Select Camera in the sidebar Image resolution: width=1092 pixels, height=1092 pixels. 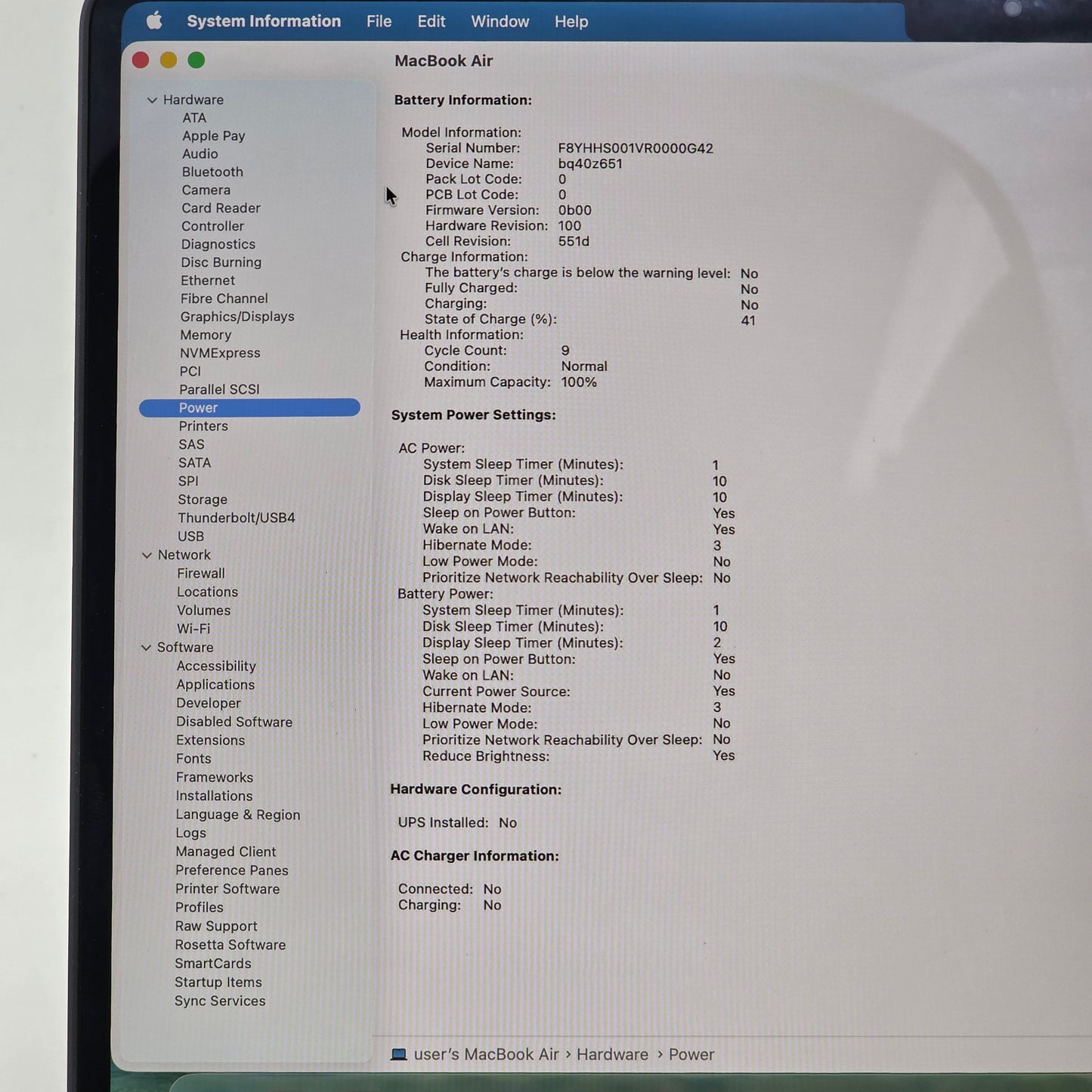coord(206,190)
